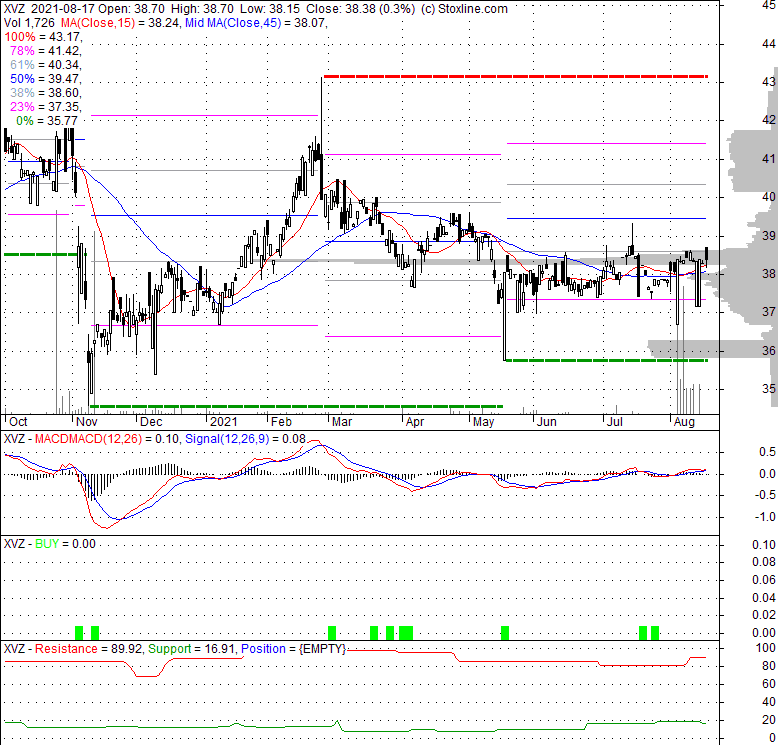
Task: Click the 'Nov' month label on time axis
Action: point(87,422)
